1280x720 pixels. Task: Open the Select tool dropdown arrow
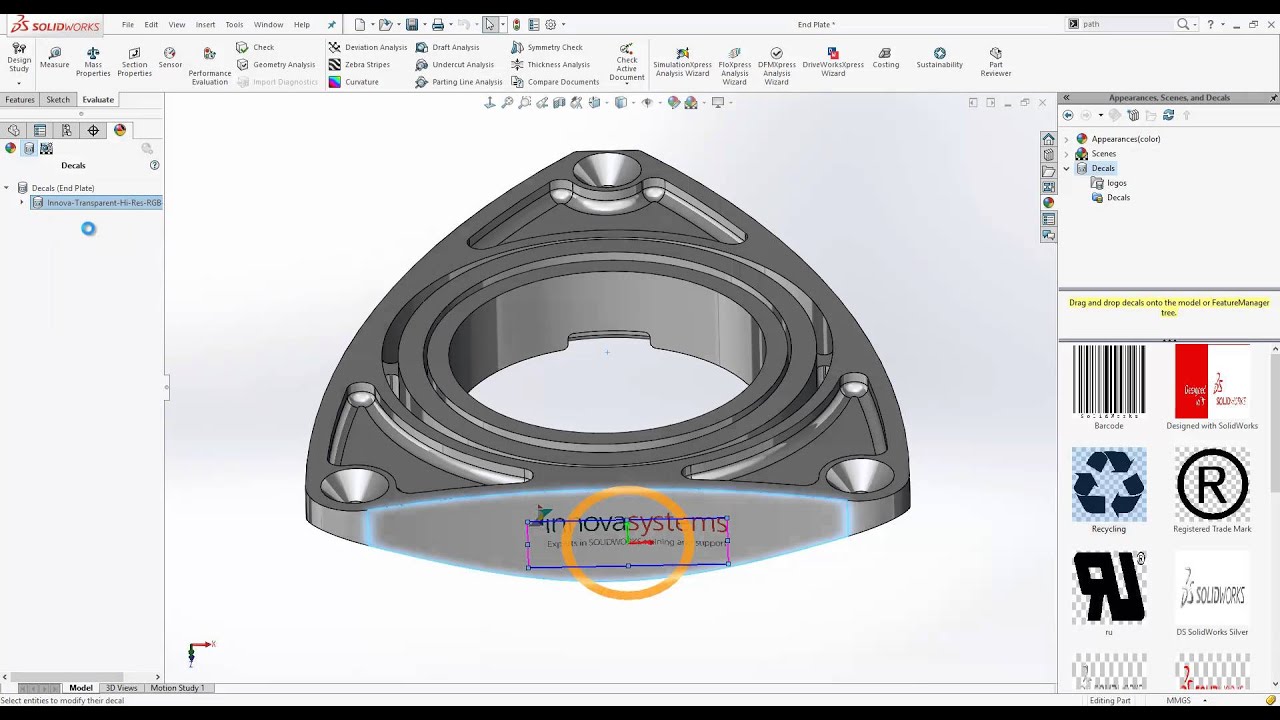click(502, 24)
